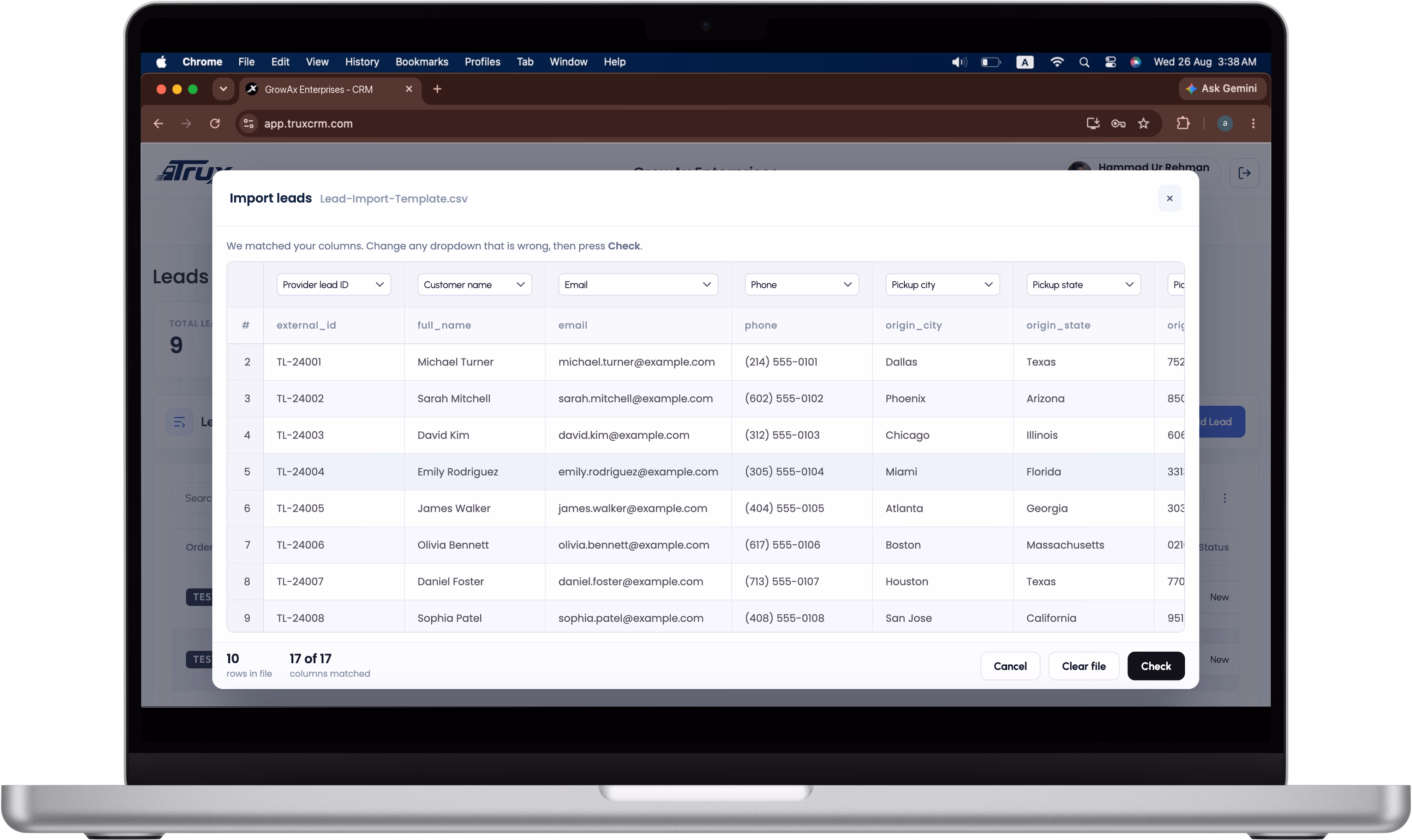Viewport: 1412px width, 840px height.
Task: Click Lead-Import-Template.csv file name
Action: [x=394, y=199]
